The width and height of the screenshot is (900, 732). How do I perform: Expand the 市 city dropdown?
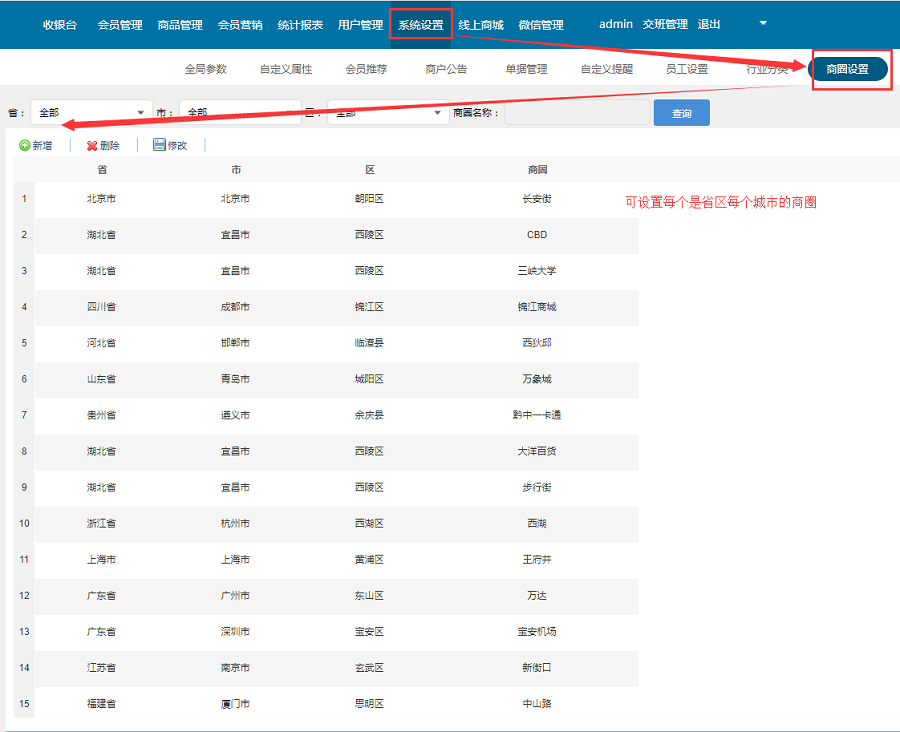pyautogui.click(x=239, y=113)
